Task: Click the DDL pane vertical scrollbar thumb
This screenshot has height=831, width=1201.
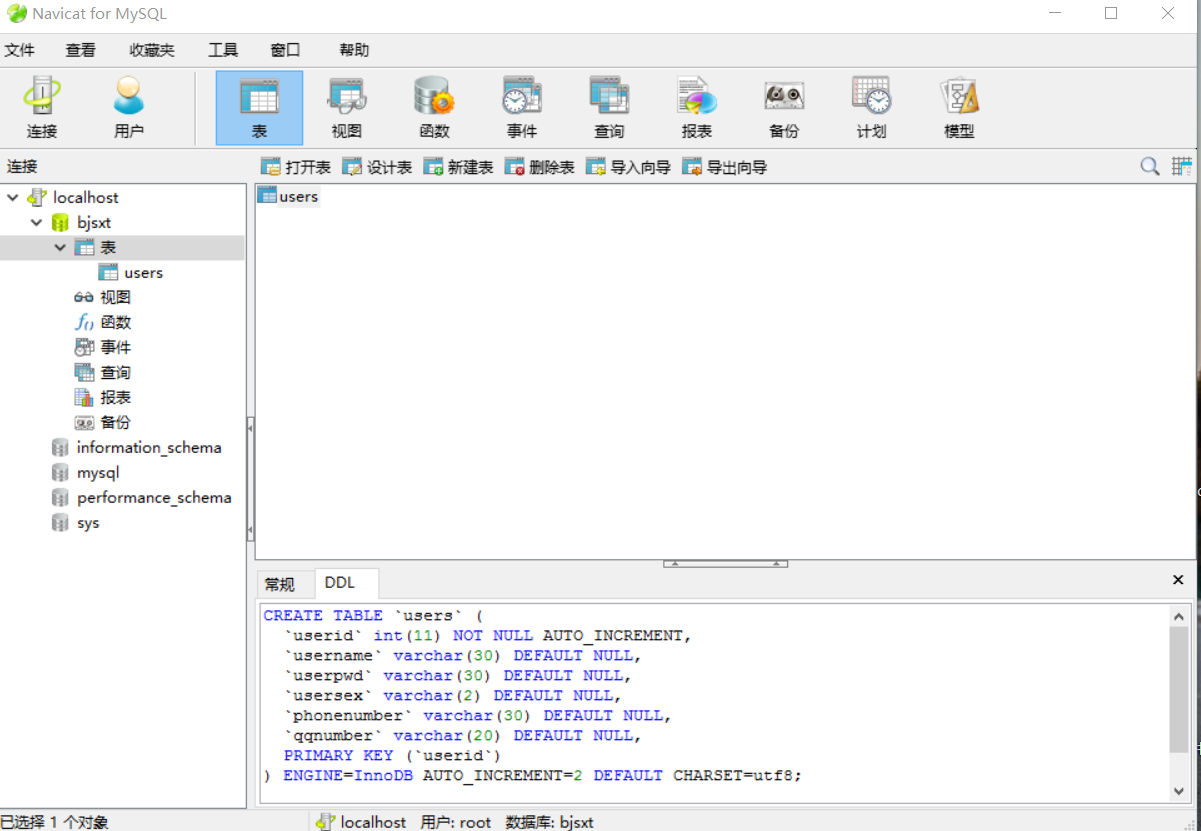Action: tap(1179, 690)
